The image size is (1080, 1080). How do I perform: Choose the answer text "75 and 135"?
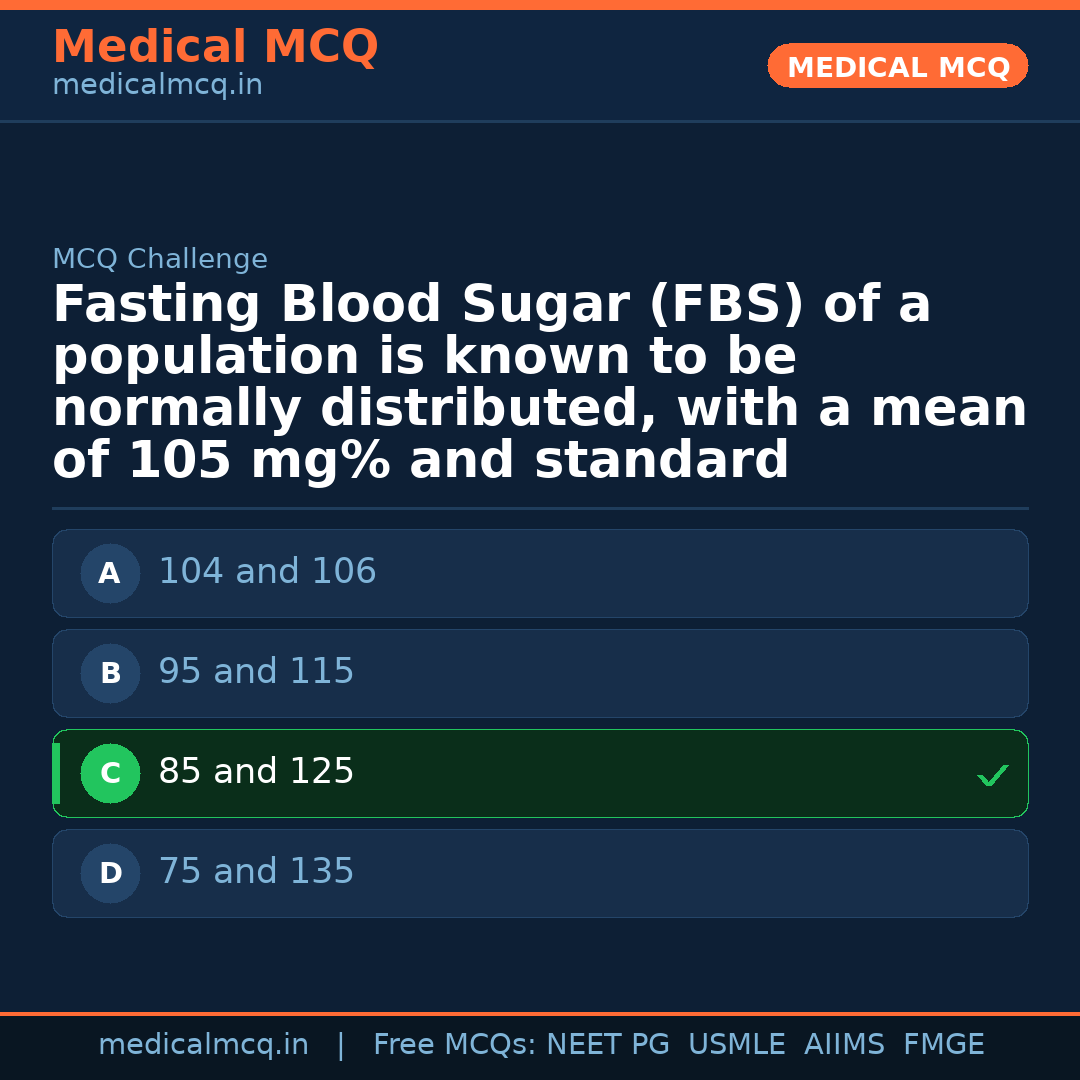point(256,872)
